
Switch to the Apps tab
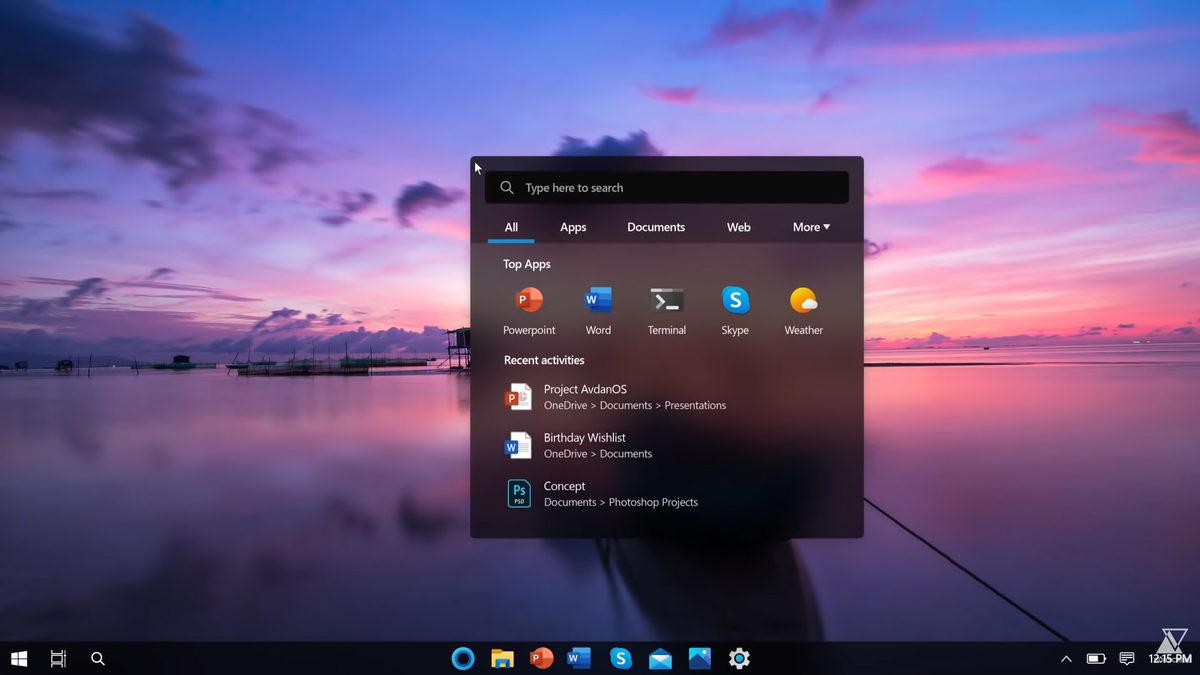[x=572, y=227]
